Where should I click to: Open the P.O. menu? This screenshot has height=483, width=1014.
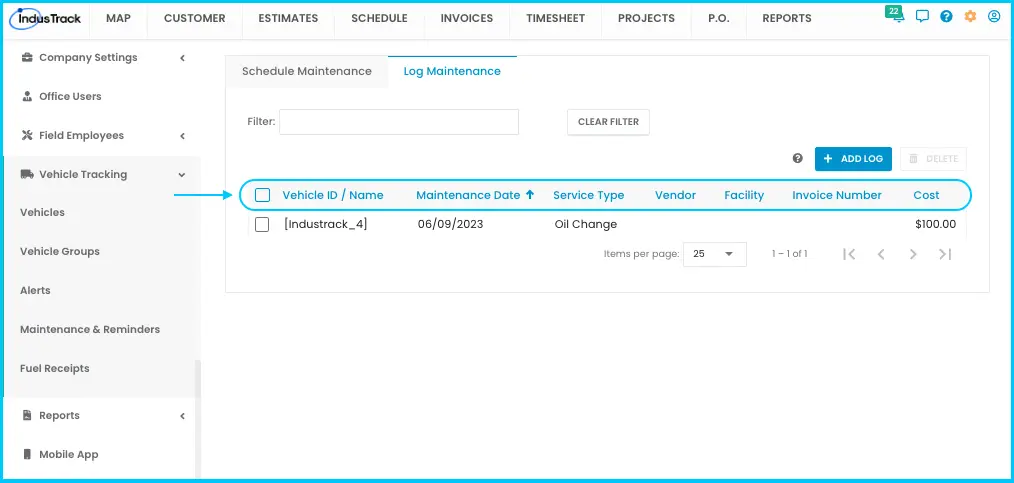tap(718, 19)
